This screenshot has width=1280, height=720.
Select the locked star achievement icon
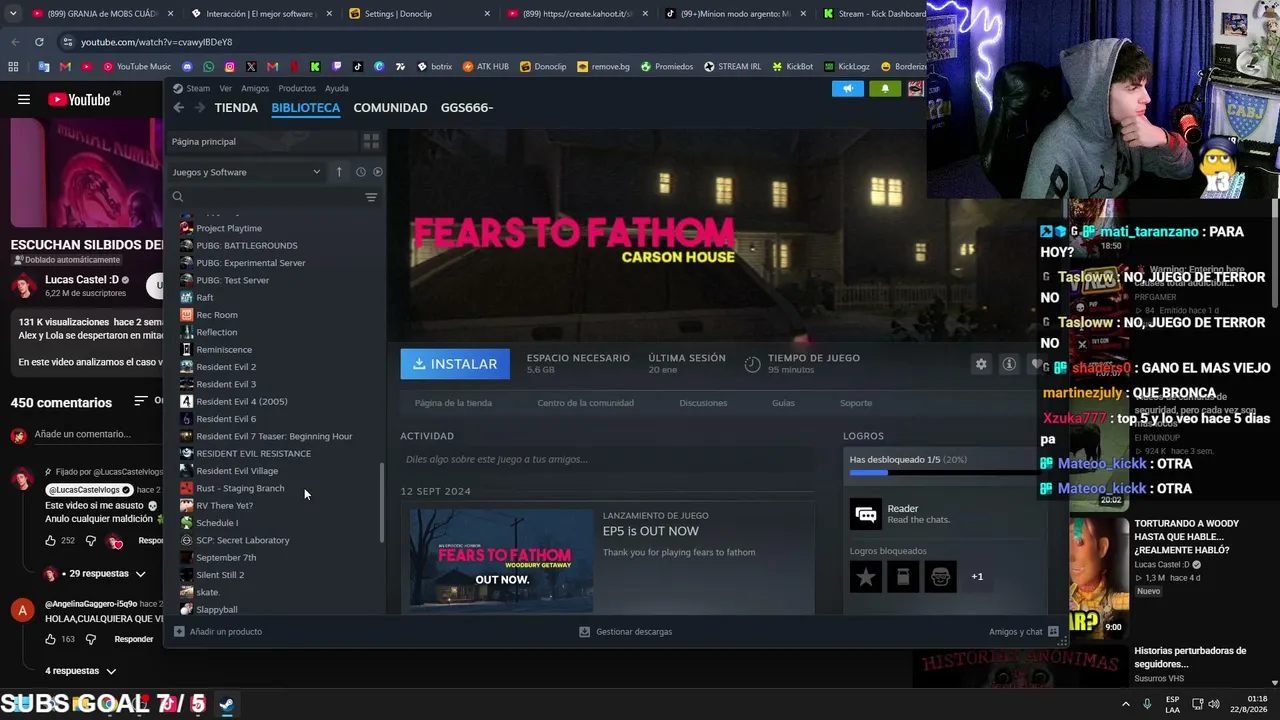click(x=866, y=576)
